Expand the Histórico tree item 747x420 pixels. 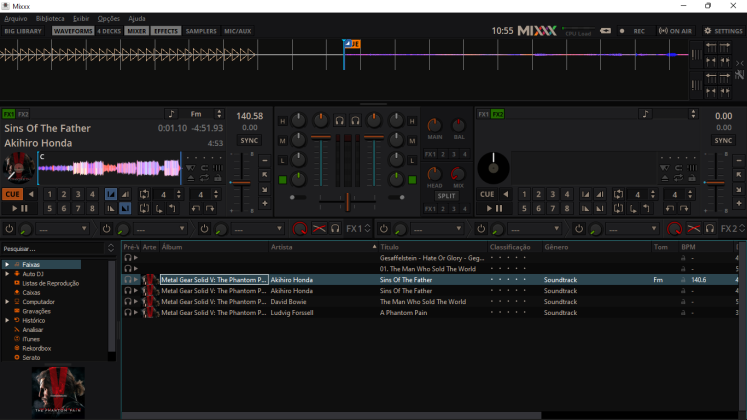click(7, 320)
